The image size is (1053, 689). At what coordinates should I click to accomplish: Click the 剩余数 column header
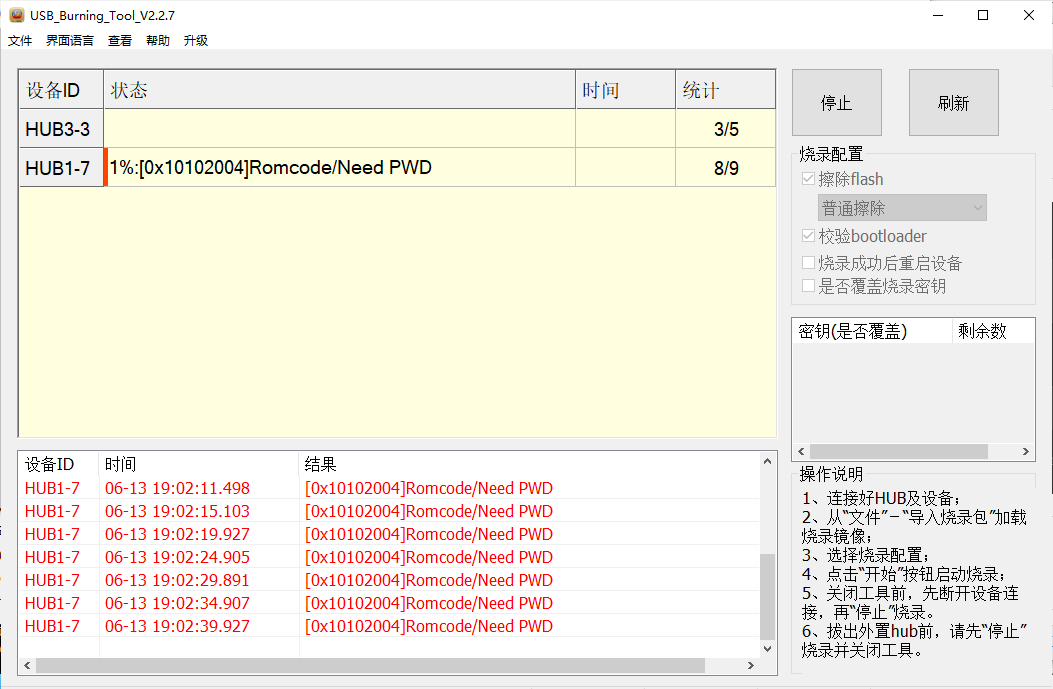click(x=993, y=331)
